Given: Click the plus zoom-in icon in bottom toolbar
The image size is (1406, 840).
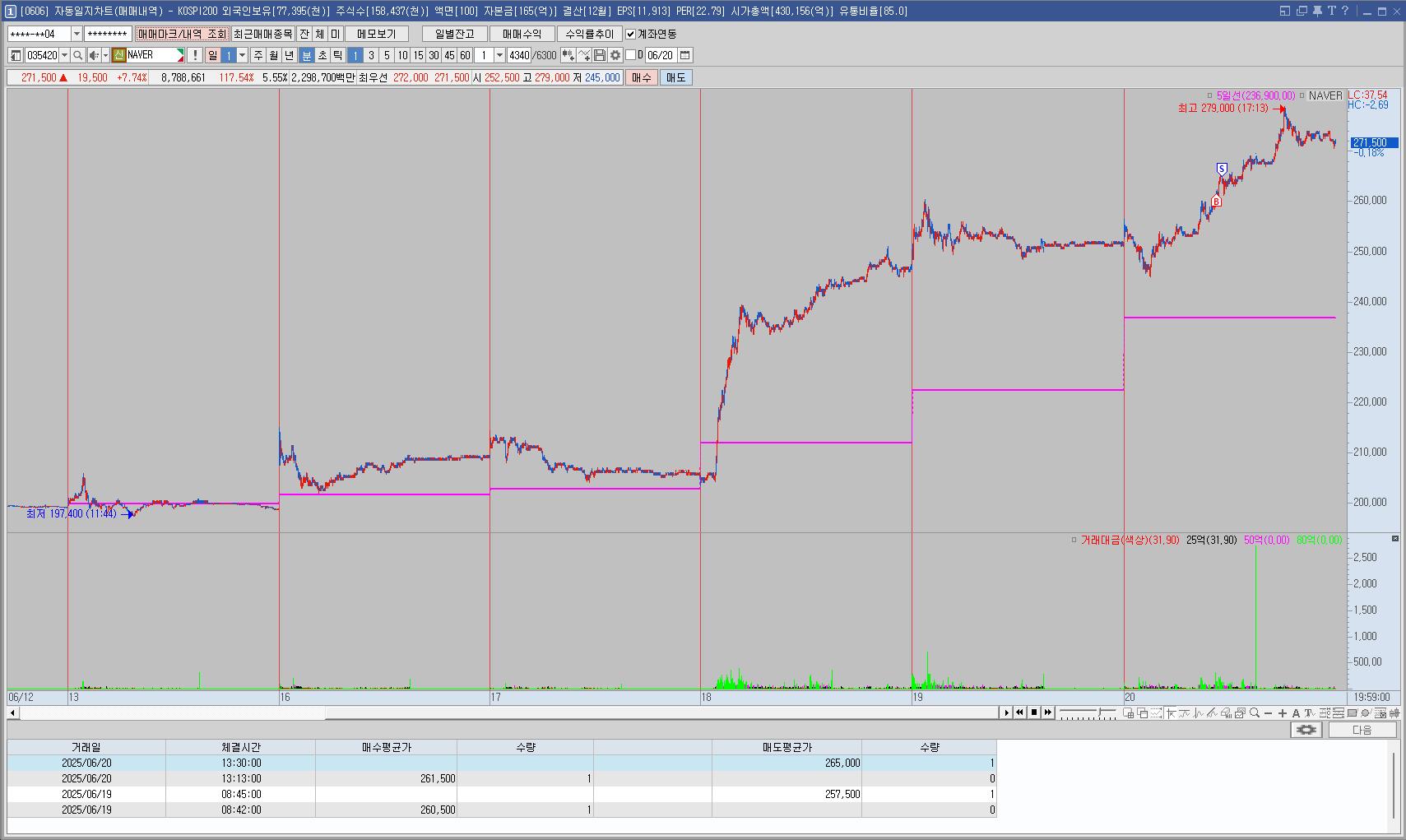Looking at the screenshot, I should [x=1283, y=712].
